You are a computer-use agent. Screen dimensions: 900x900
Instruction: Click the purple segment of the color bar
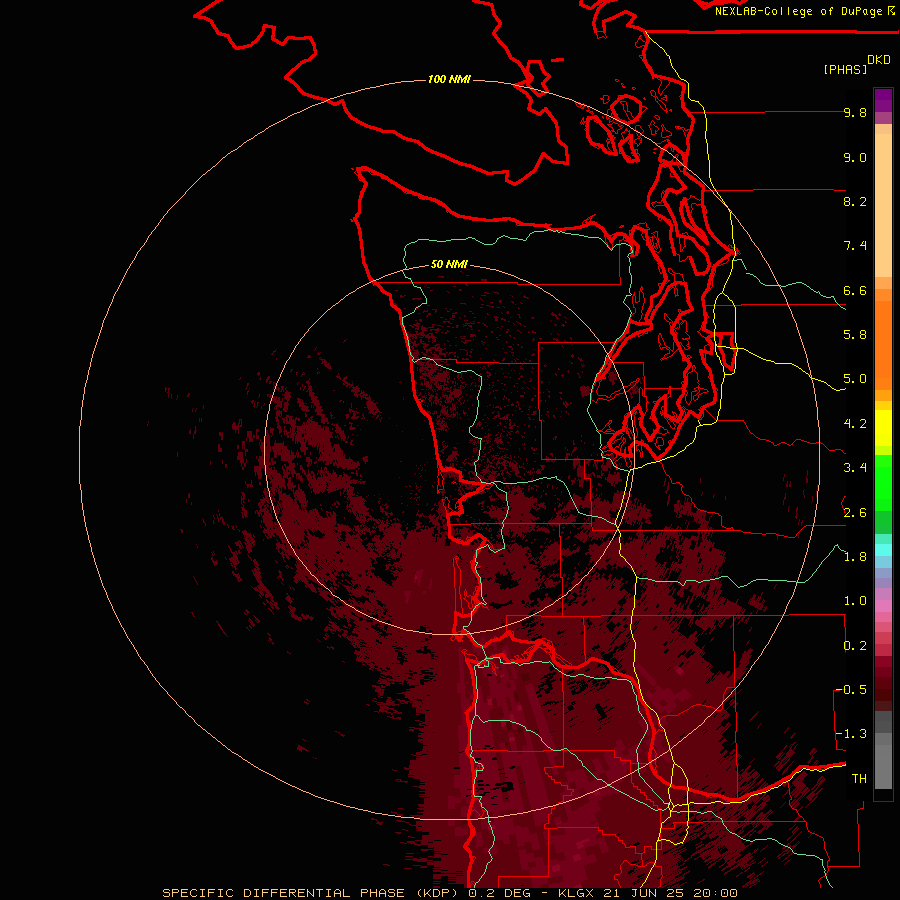click(883, 100)
